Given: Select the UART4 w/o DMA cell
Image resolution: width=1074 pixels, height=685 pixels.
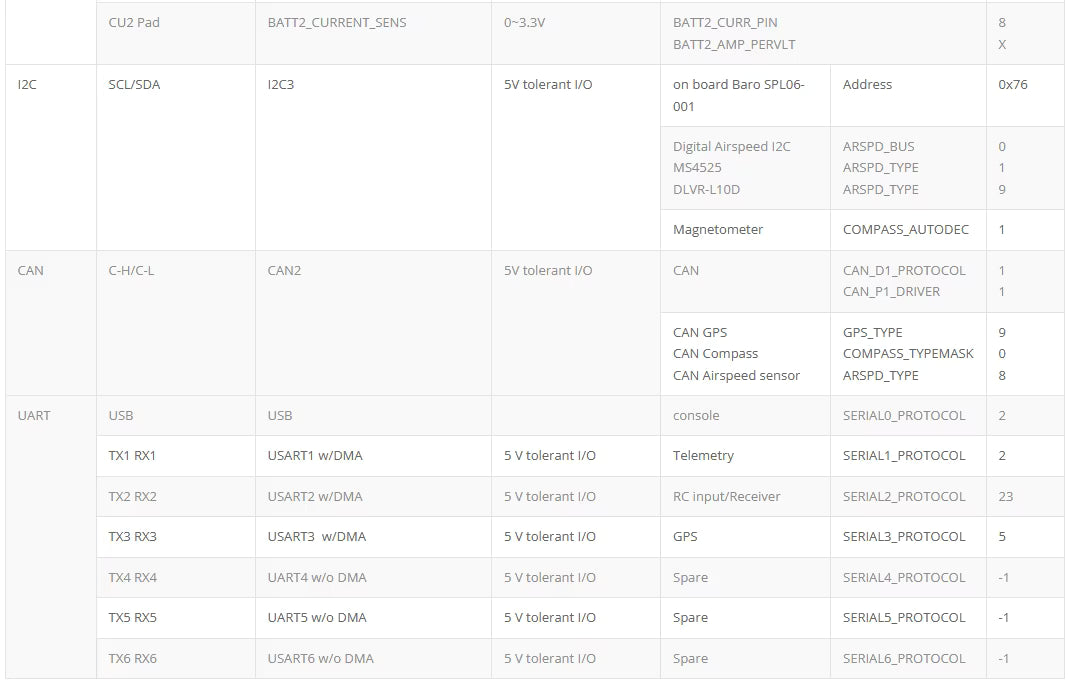Looking at the screenshot, I should point(373,577).
